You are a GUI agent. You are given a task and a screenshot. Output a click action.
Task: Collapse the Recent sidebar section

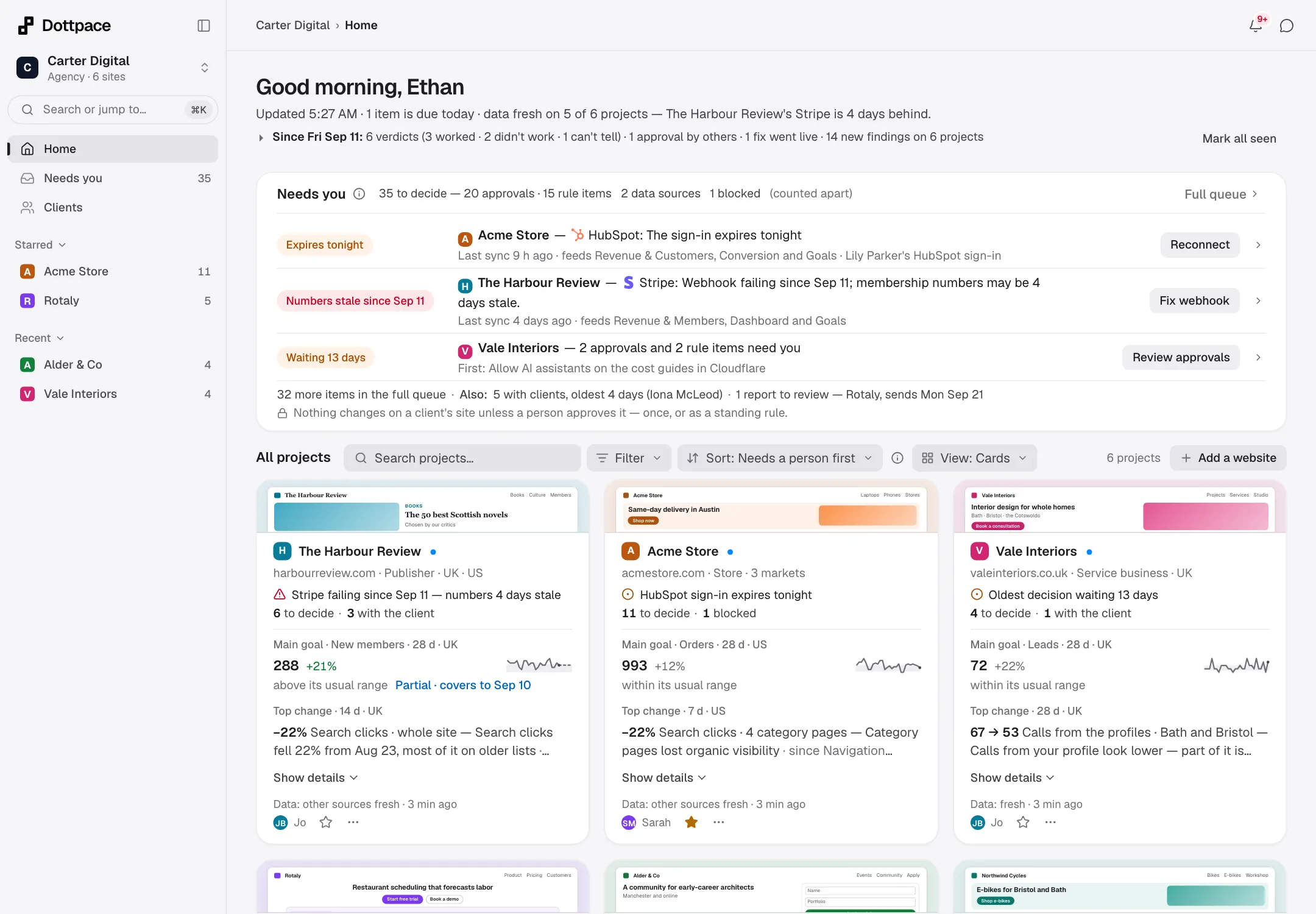(39, 338)
